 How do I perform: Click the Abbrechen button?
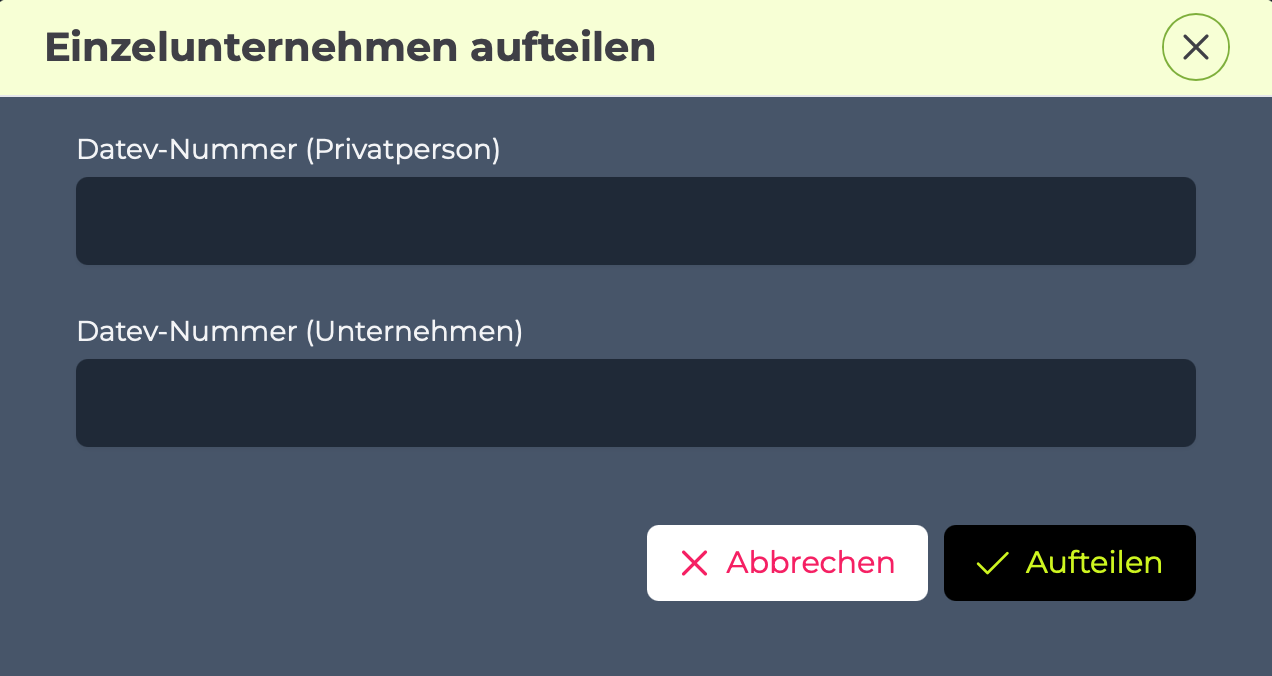coord(787,563)
